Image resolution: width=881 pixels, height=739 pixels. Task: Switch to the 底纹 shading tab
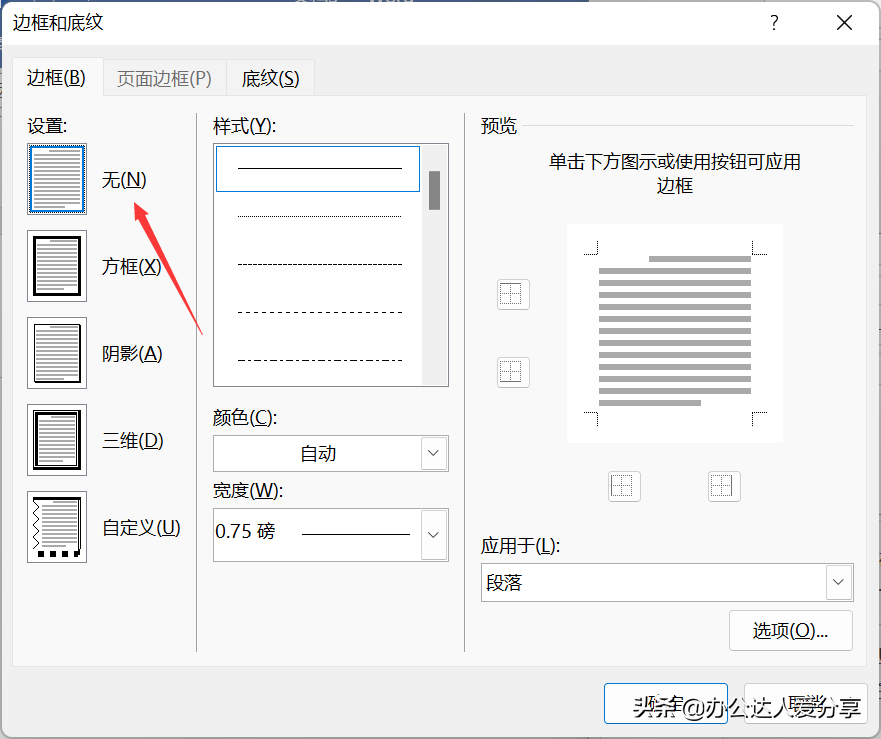click(270, 78)
